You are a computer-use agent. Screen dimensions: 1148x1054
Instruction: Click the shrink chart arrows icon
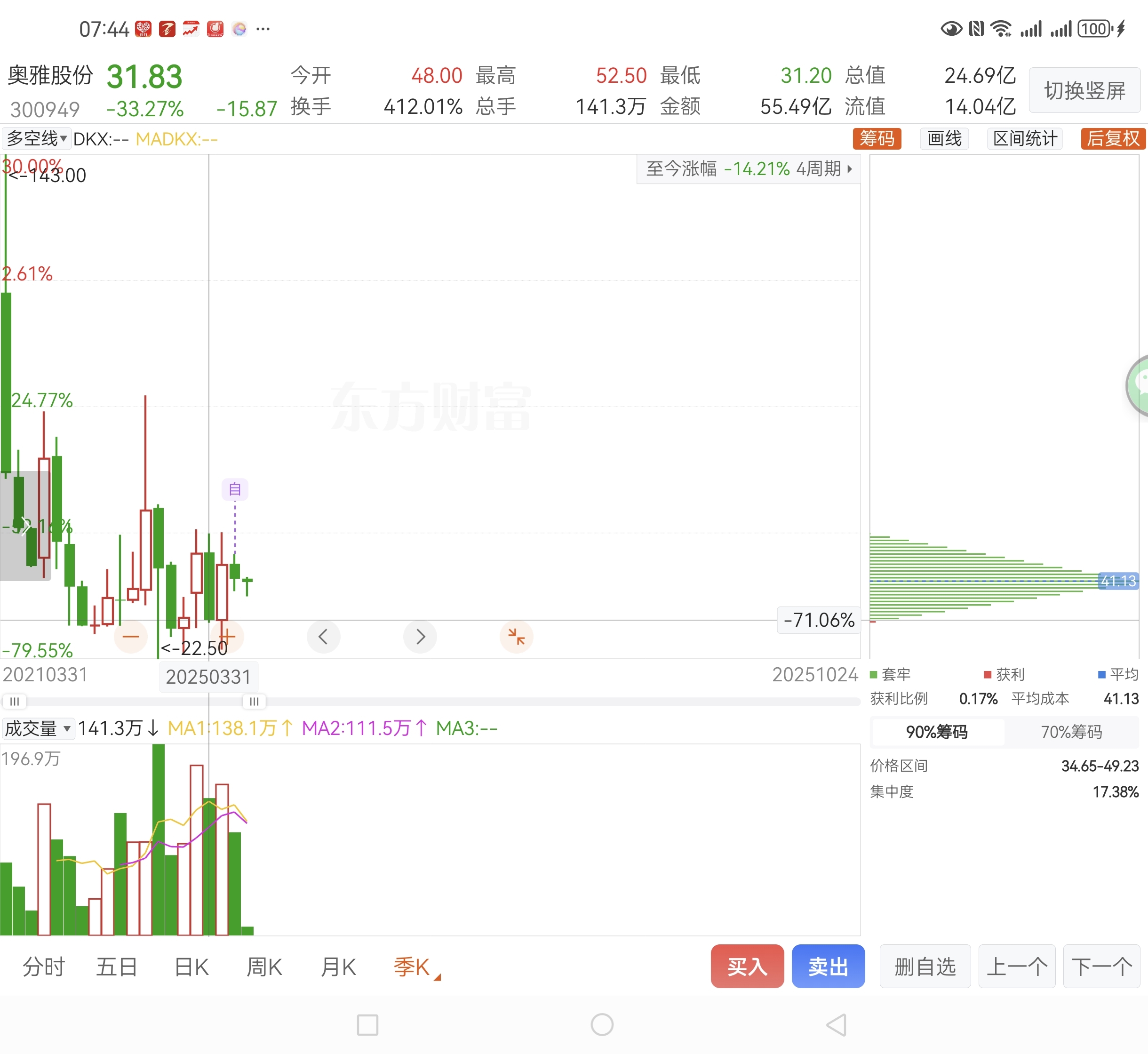[x=516, y=637]
